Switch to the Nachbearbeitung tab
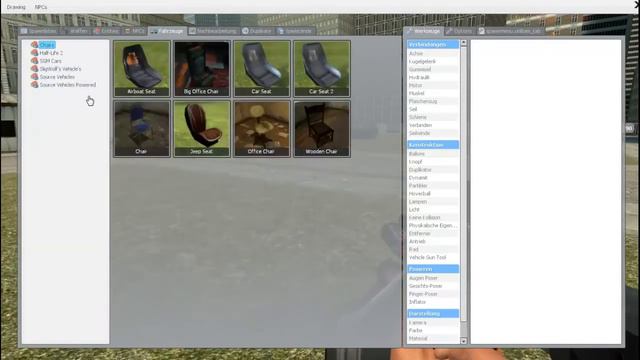Screen dimensions: 640x360 (213, 31)
